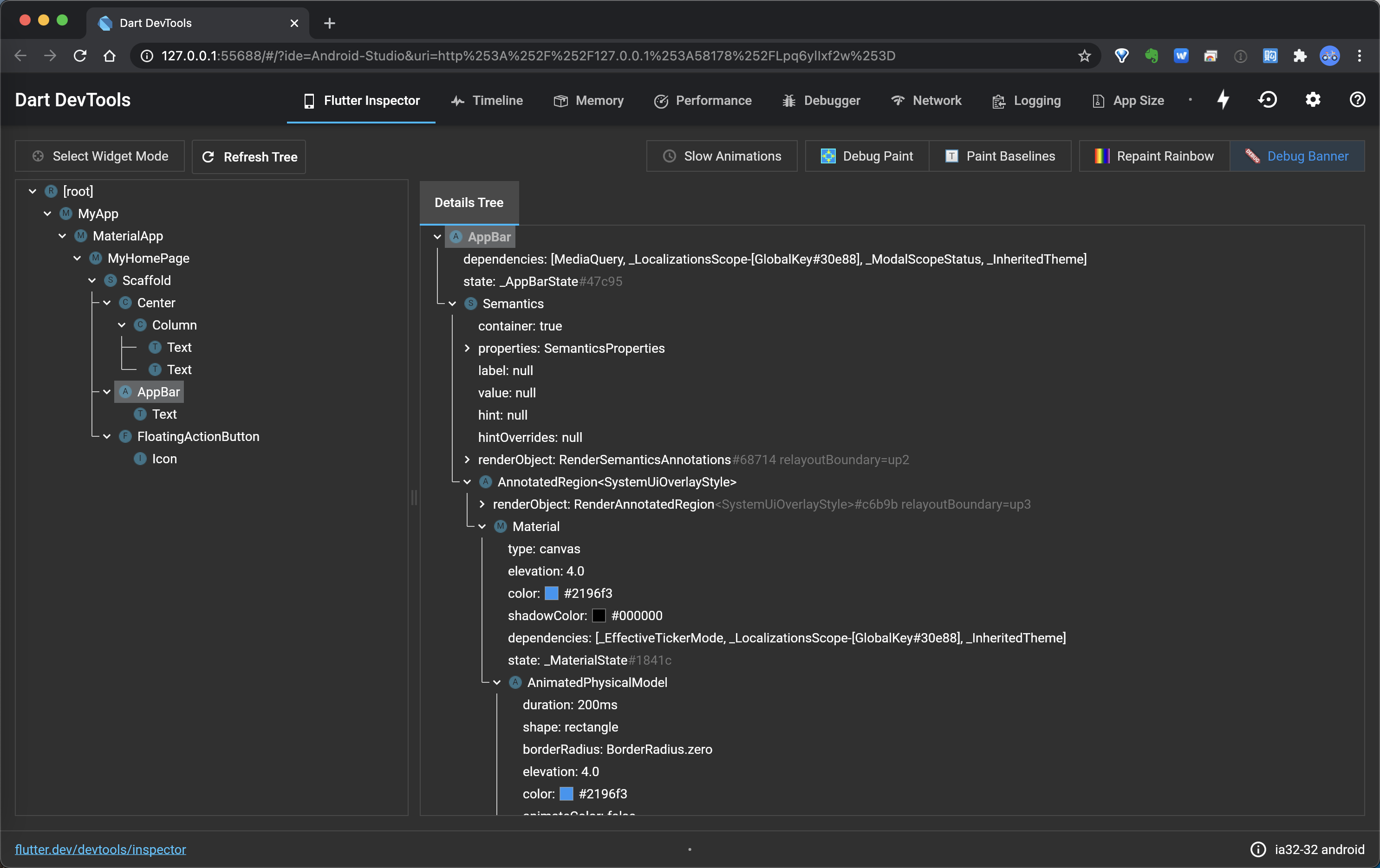Collapse the MyApp node chevron
1380x868 pixels.
click(x=47, y=213)
